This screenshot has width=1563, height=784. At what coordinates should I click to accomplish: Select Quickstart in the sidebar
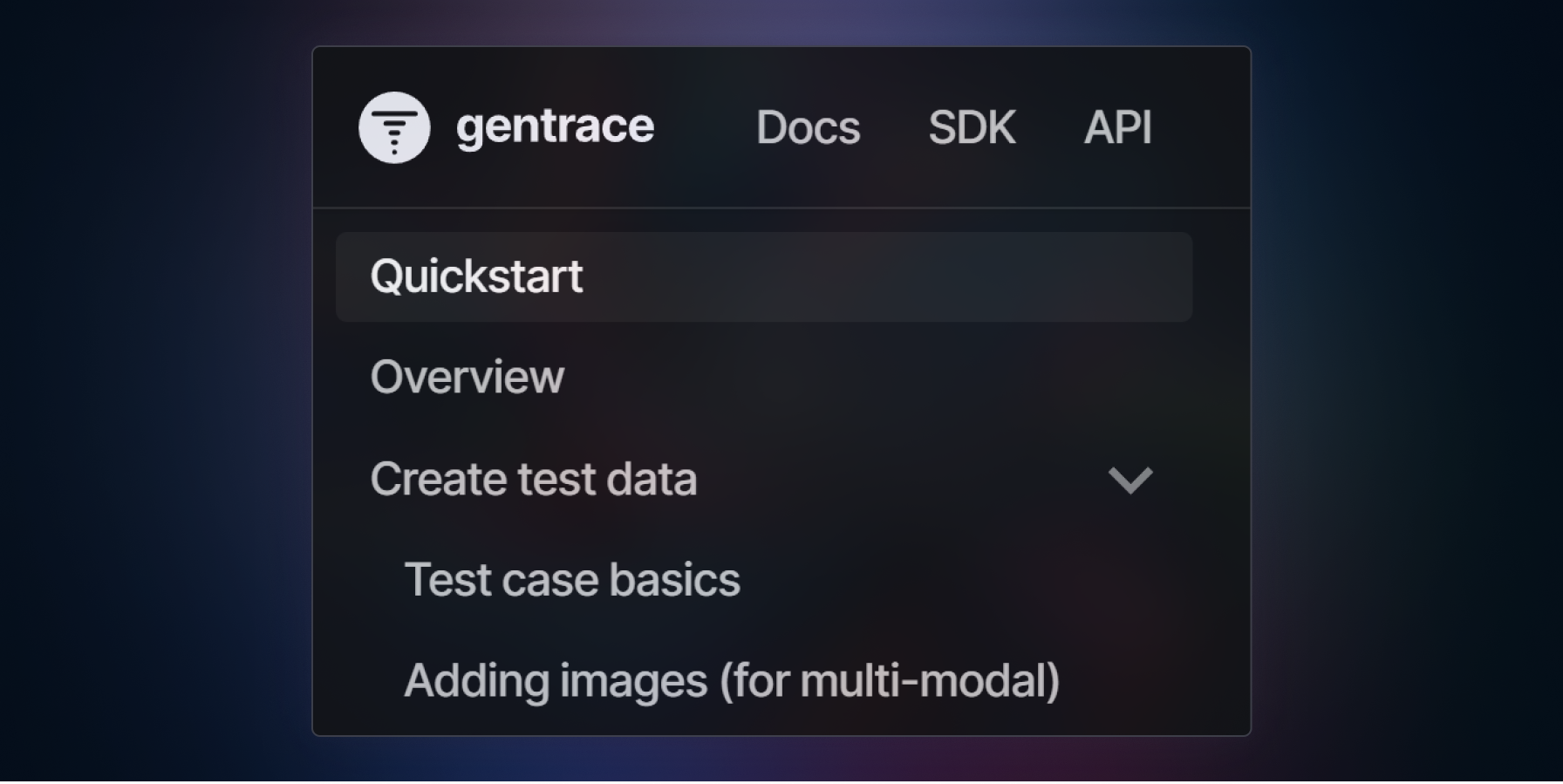(476, 277)
